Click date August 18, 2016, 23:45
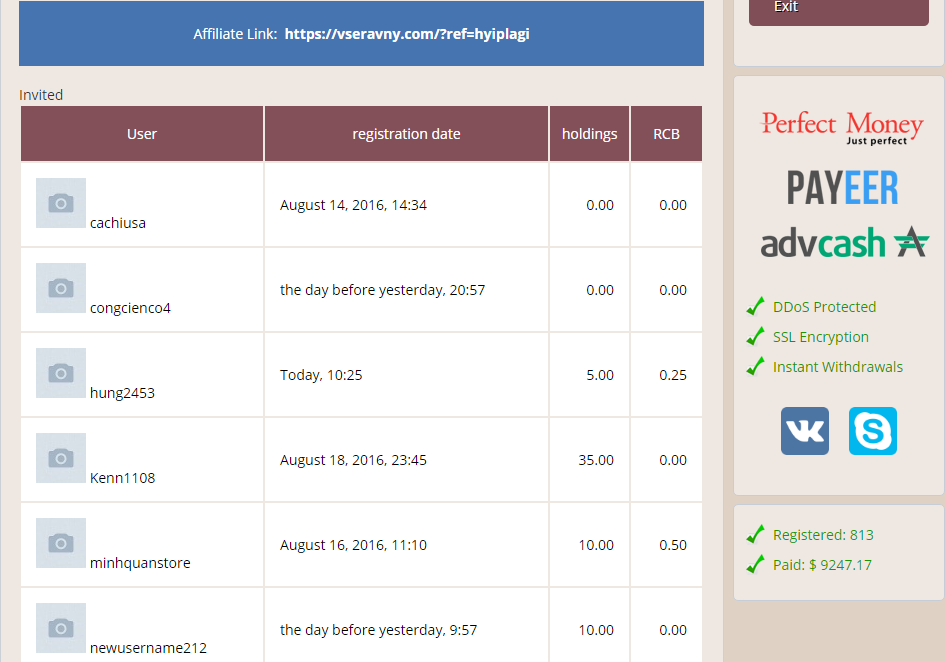Screen dimensions: 945x662 353,460
